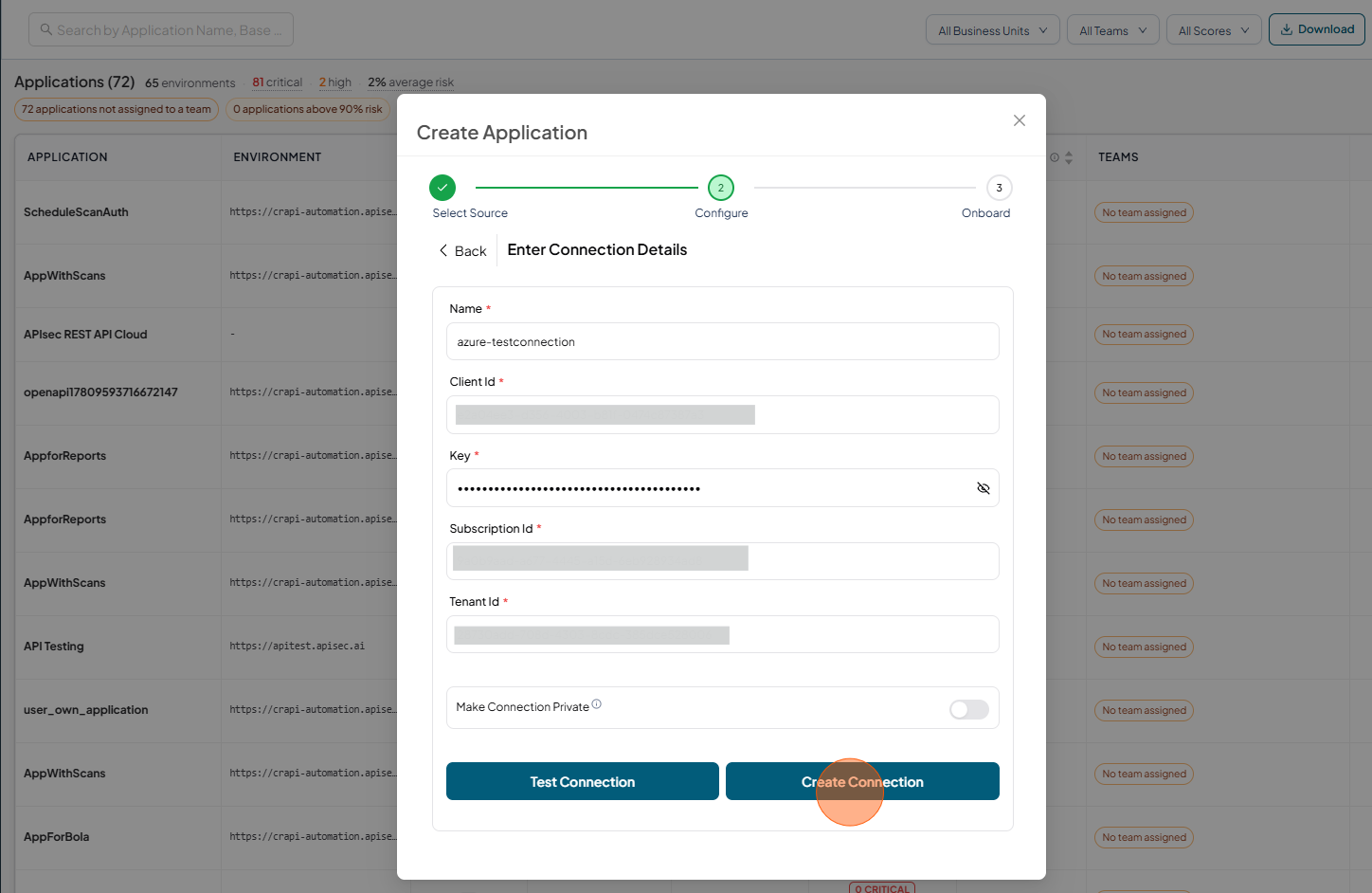1372x893 pixels.
Task: Show the hidden Key value
Action: click(984, 488)
